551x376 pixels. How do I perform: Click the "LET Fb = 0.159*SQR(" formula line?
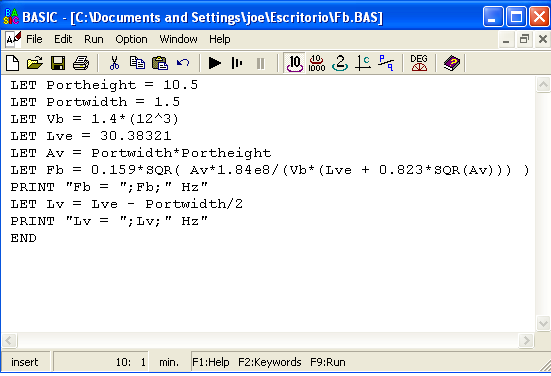270,170
